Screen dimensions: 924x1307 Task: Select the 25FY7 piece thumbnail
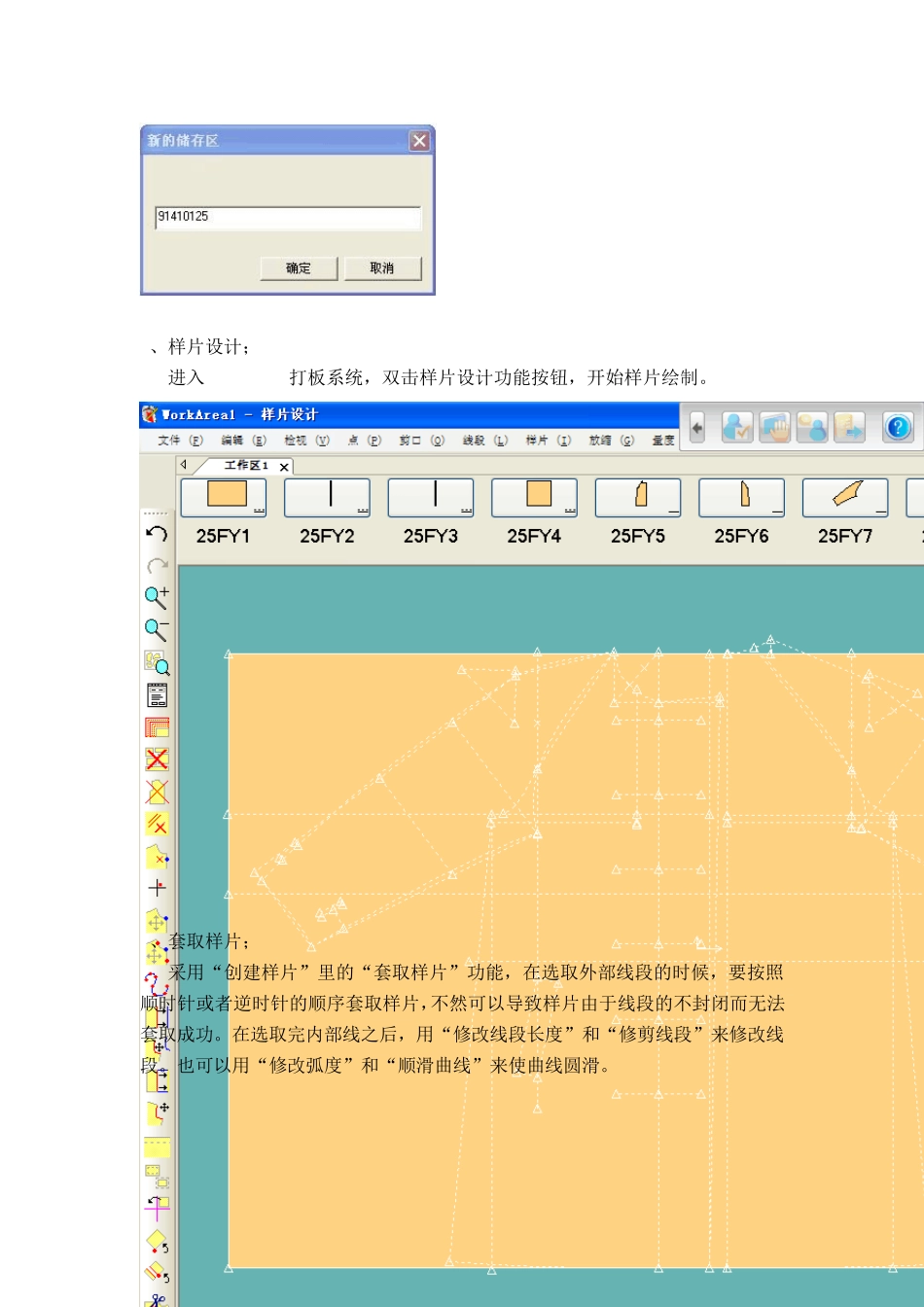pyautogui.click(x=845, y=498)
